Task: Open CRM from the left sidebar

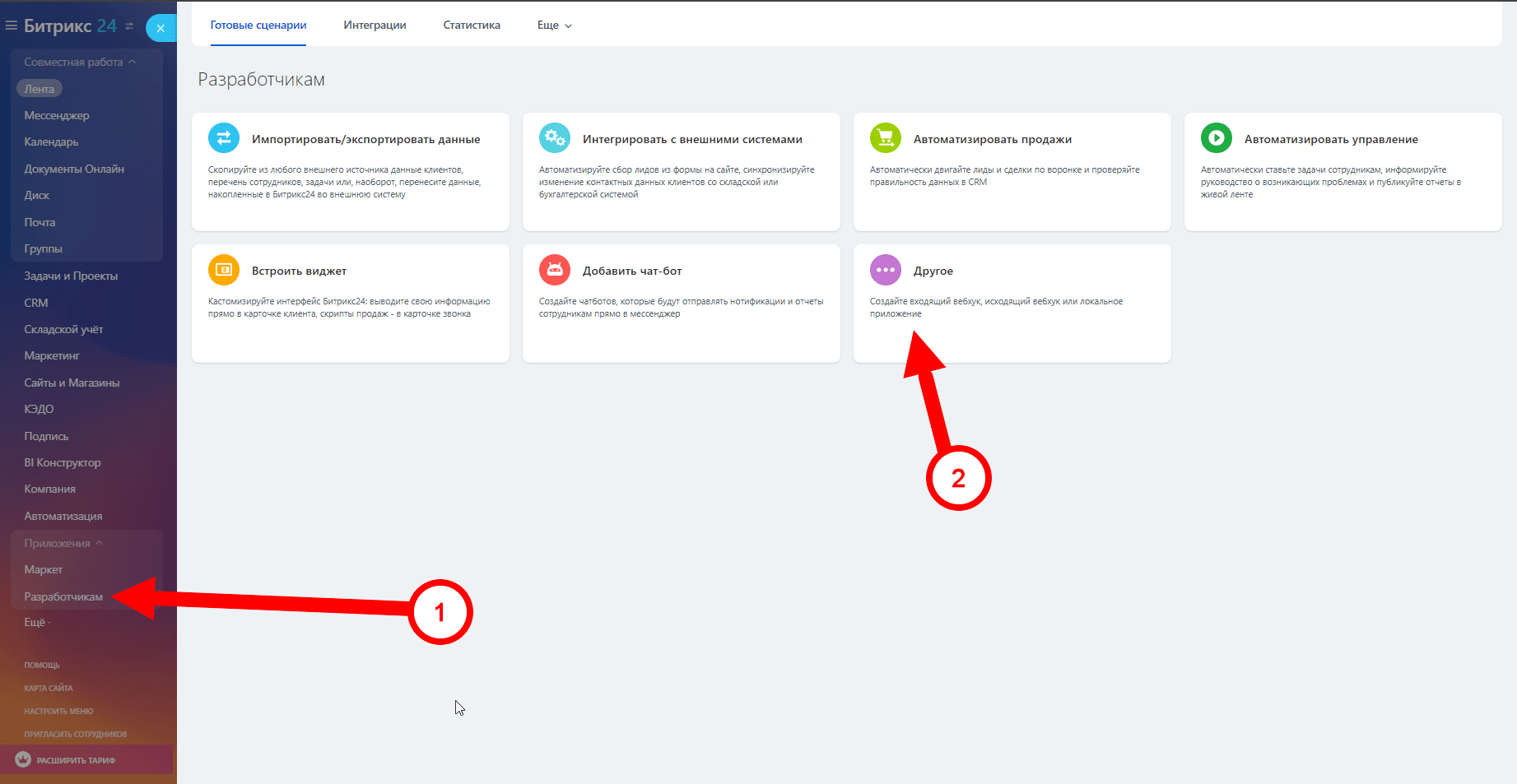Action: pos(36,303)
